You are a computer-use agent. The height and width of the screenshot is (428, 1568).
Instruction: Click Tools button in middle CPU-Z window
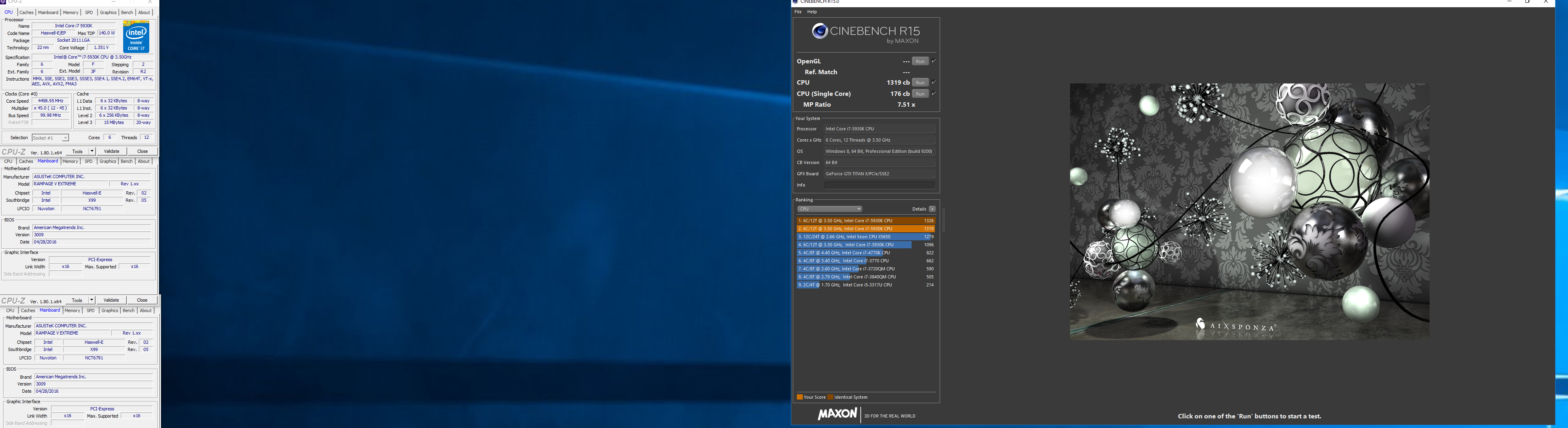pyautogui.click(x=77, y=300)
